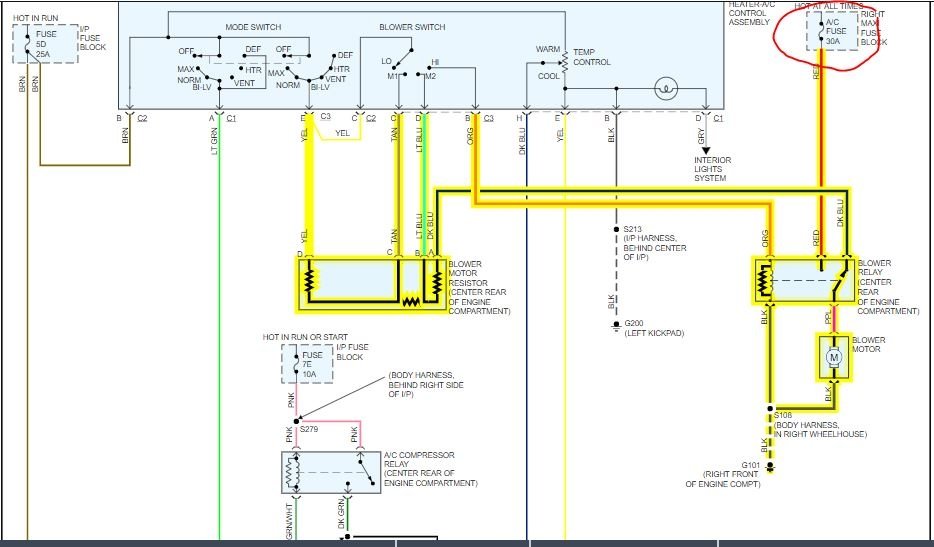The image size is (934, 547).
Task: Click the 'HOT AT ALL TIMES' label
Action: 829,6
